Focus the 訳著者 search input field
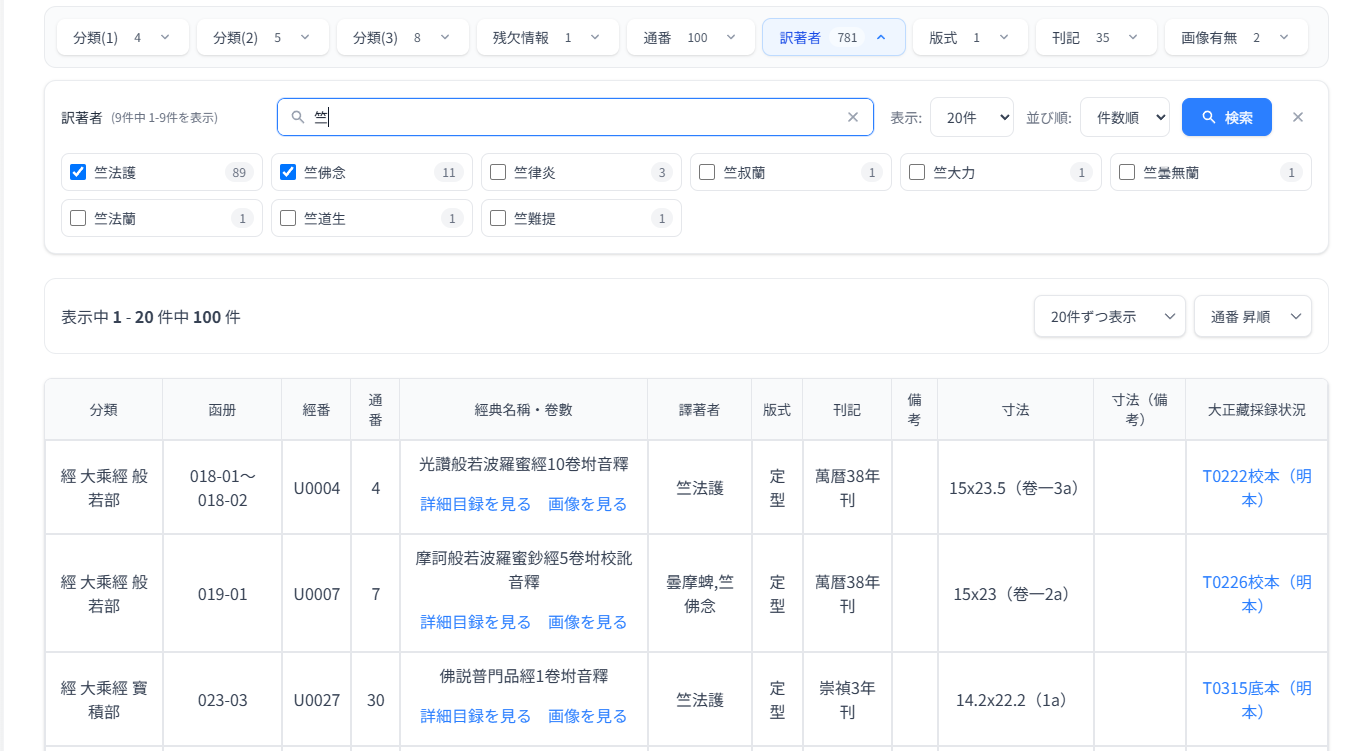Viewport: 1368px width, 751px height. tap(575, 117)
